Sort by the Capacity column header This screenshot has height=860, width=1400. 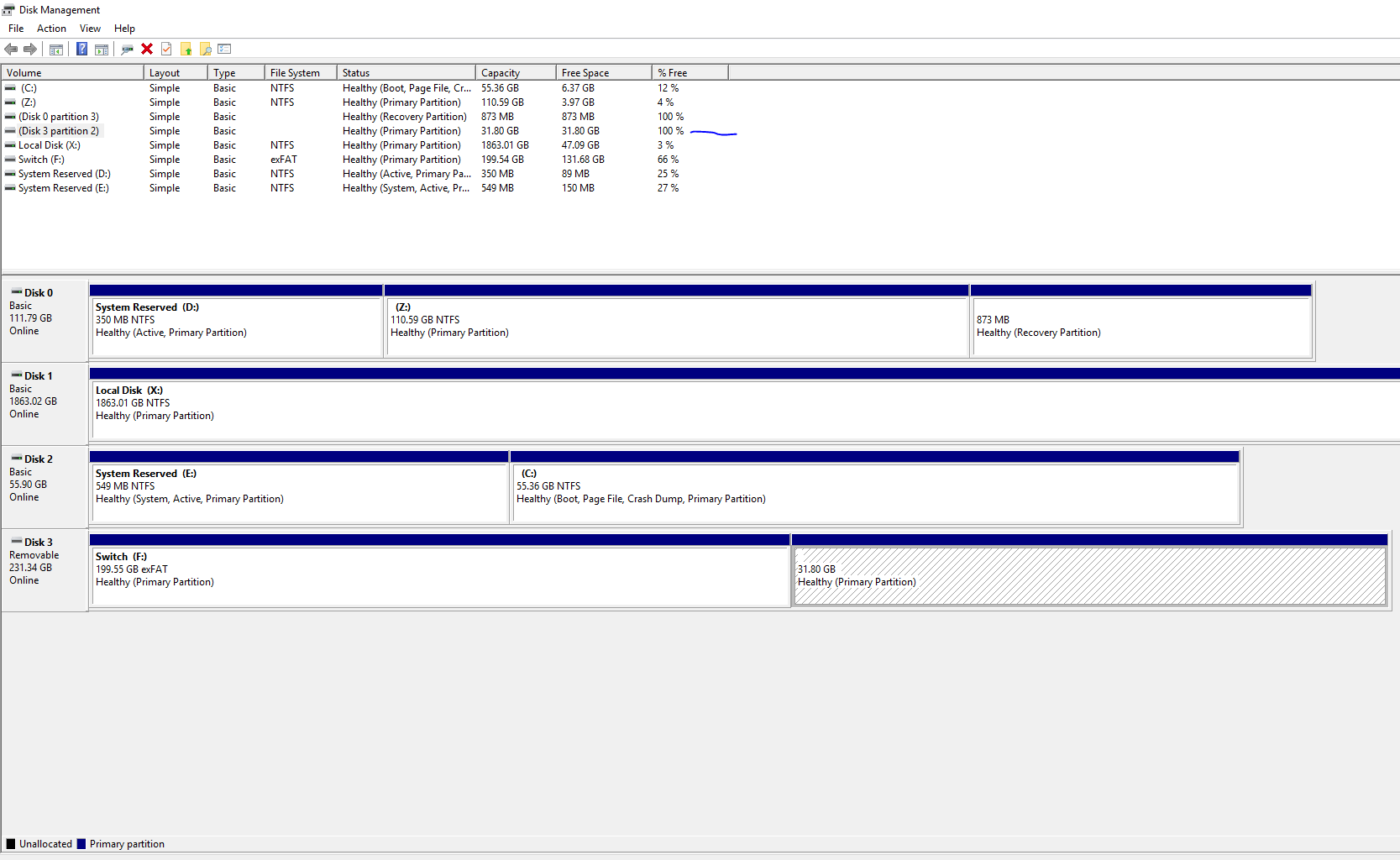516,73
